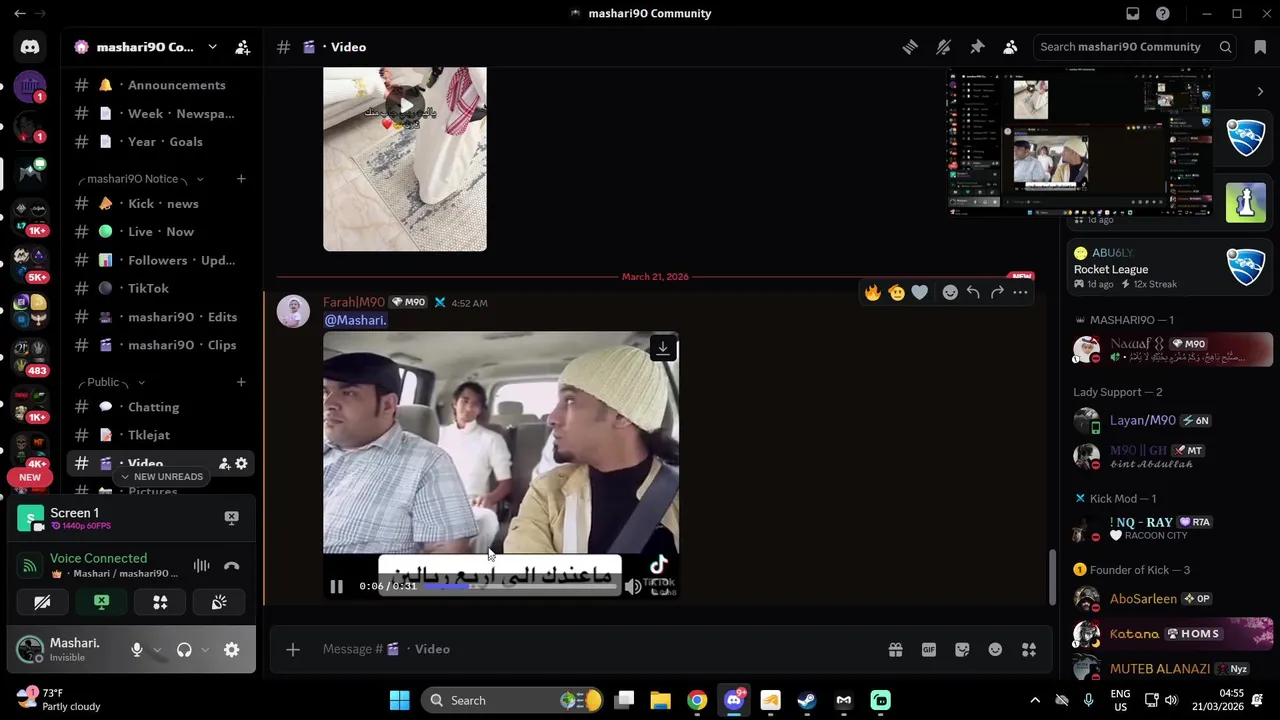This screenshot has height=720, width=1280.
Task: Open the Kick · news channel
Action: click(162, 204)
